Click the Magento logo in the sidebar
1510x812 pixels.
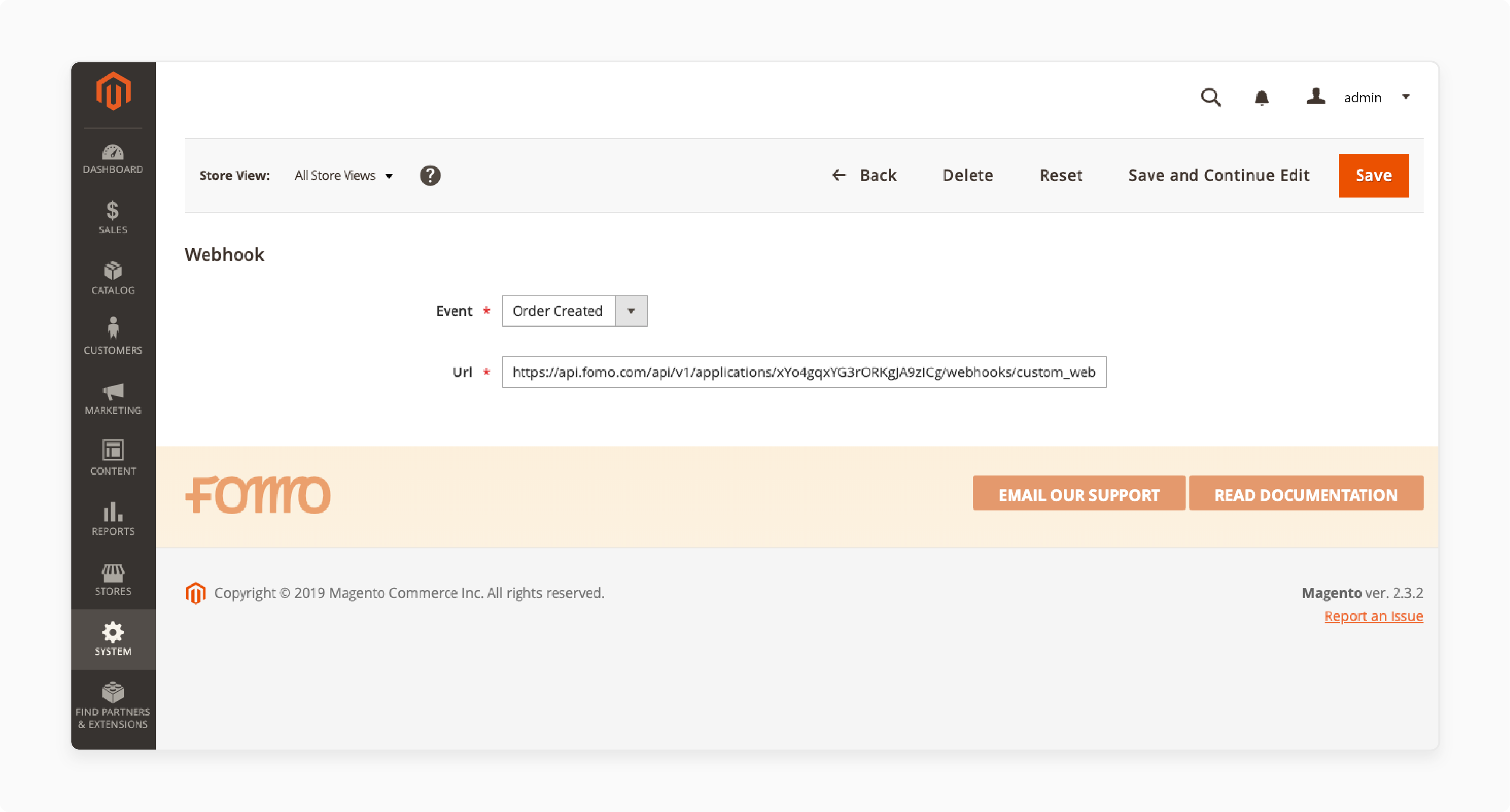tap(112, 91)
